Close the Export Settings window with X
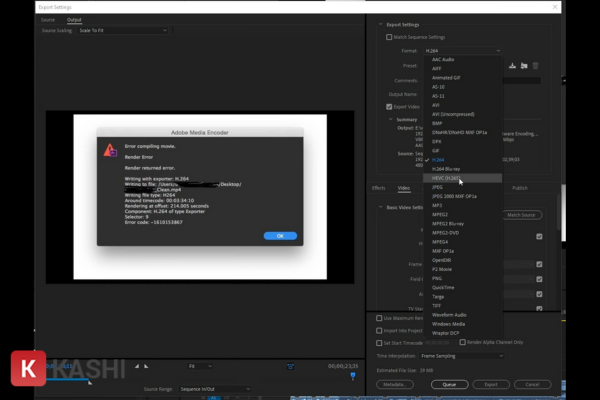 pos(582,6)
